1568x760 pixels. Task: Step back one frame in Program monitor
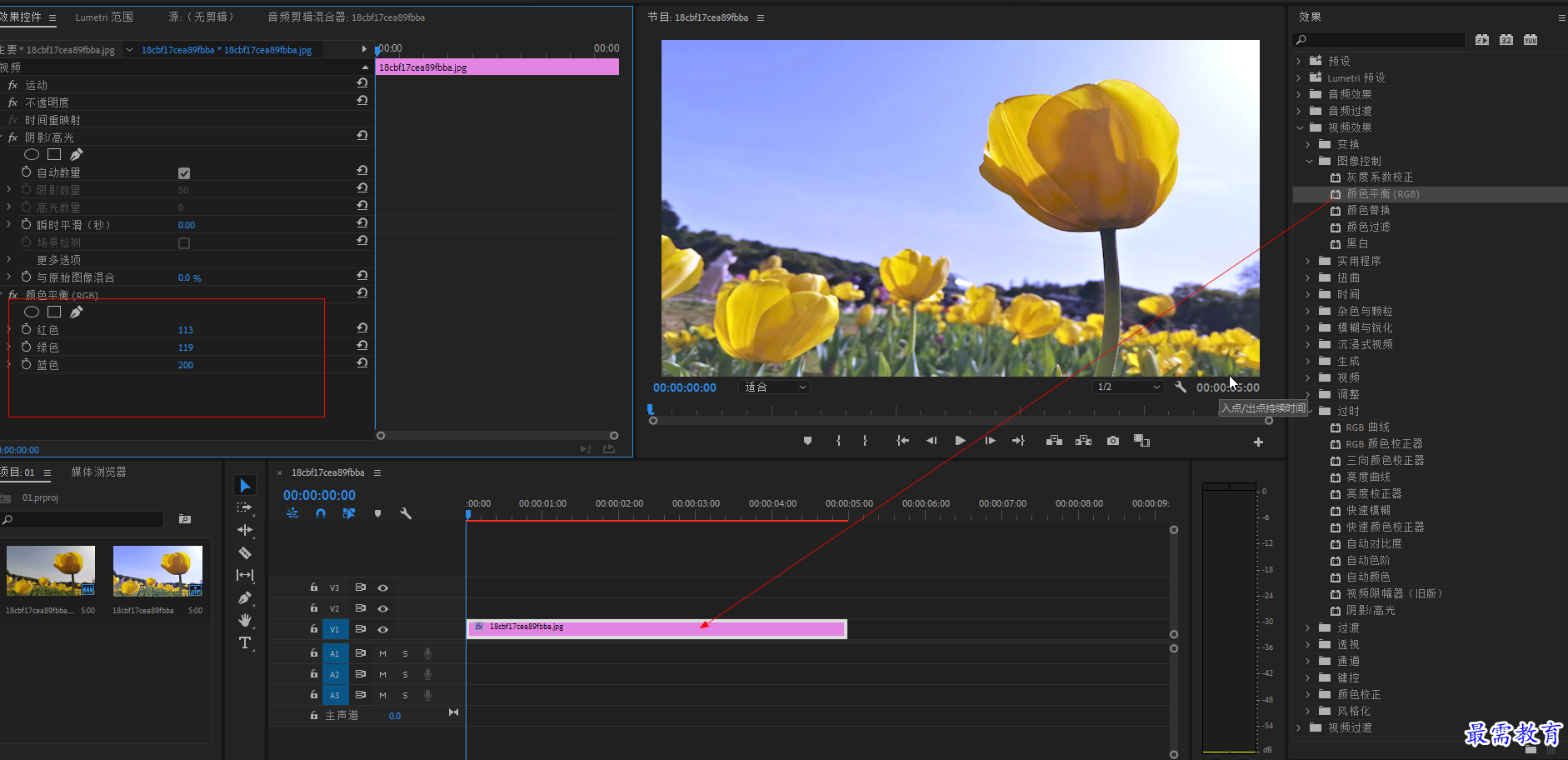[x=931, y=441]
